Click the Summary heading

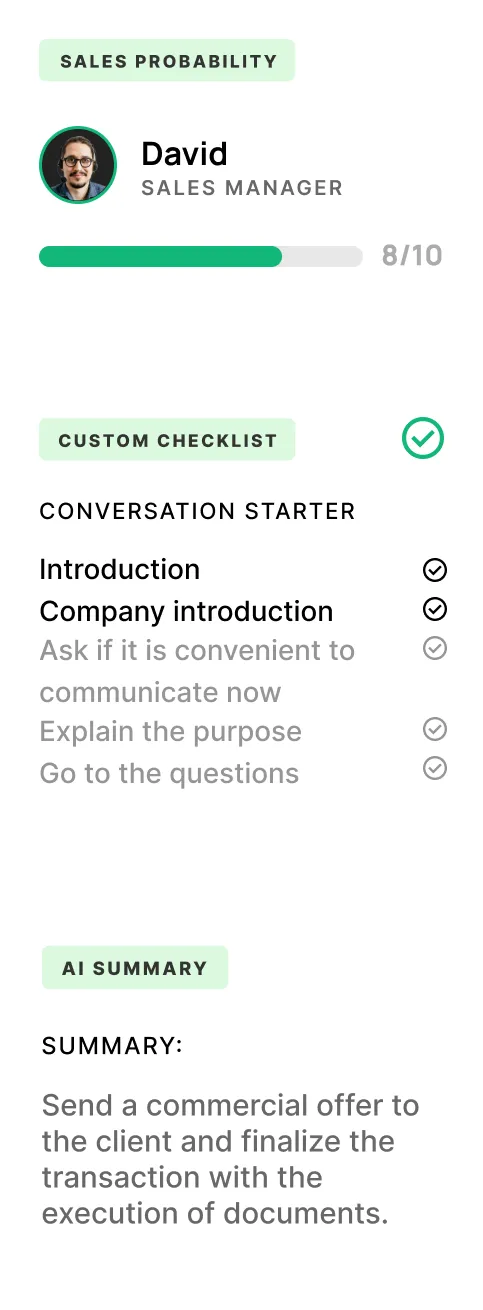[112, 1046]
